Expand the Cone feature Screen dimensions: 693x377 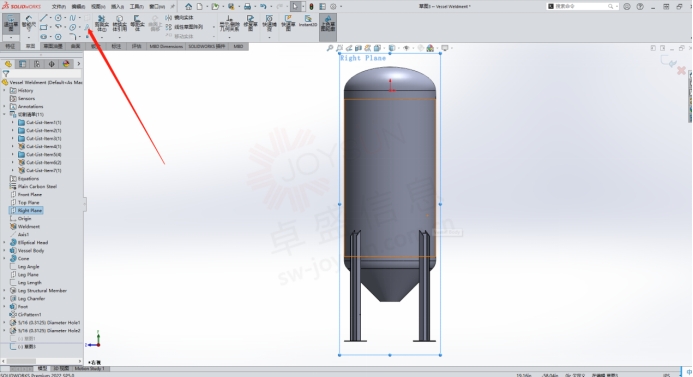tap(4, 259)
